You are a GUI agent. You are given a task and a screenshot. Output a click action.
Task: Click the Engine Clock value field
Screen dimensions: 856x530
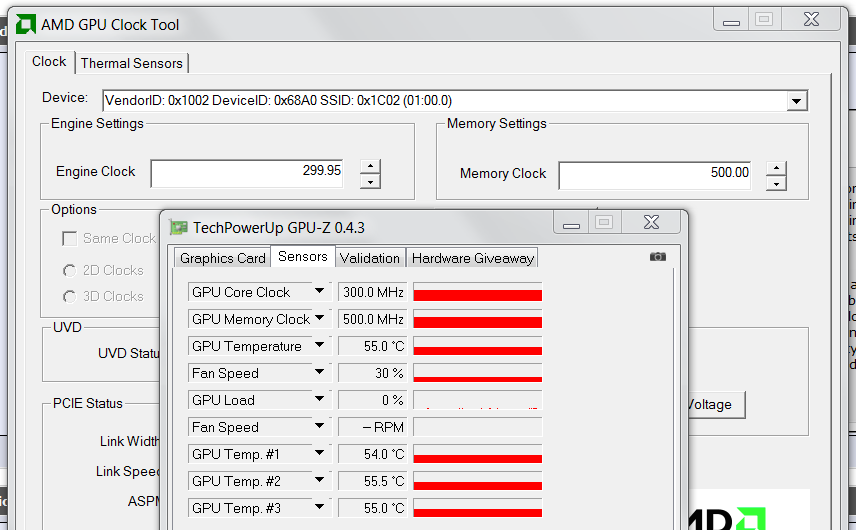coord(247,174)
